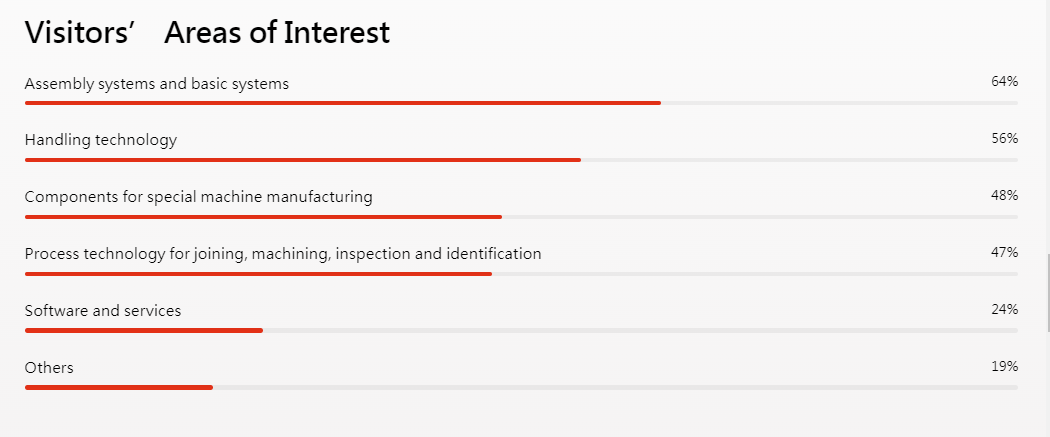Image resolution: width=1050 pixels, height=437 pixels.
Task: Click the 47% percentage value
Action: coord(1004,252)
